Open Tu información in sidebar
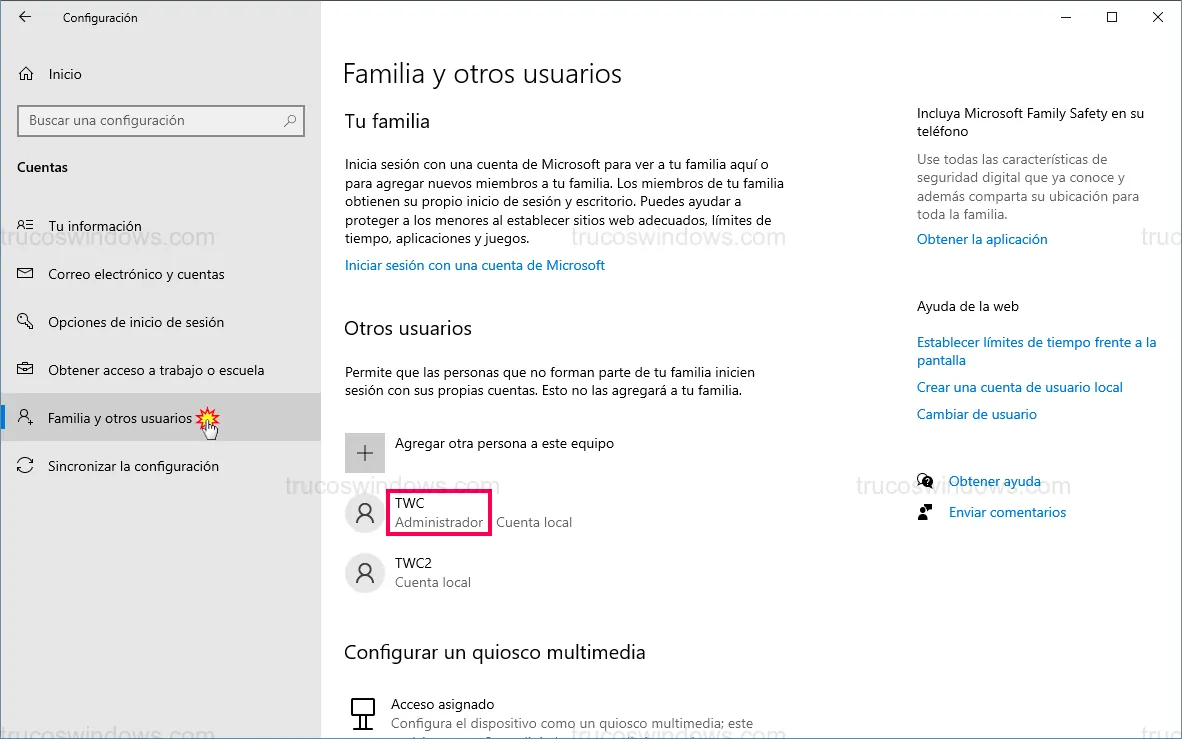 click(95, 226)
